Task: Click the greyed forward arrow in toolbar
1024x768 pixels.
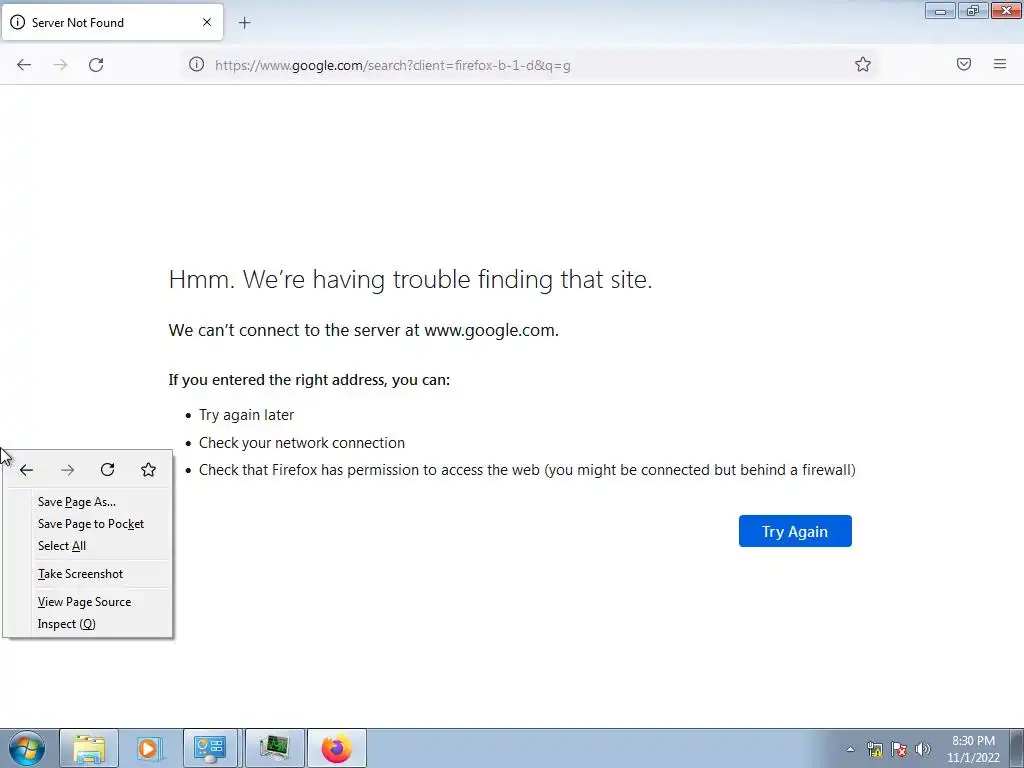Action: [60, 65]
